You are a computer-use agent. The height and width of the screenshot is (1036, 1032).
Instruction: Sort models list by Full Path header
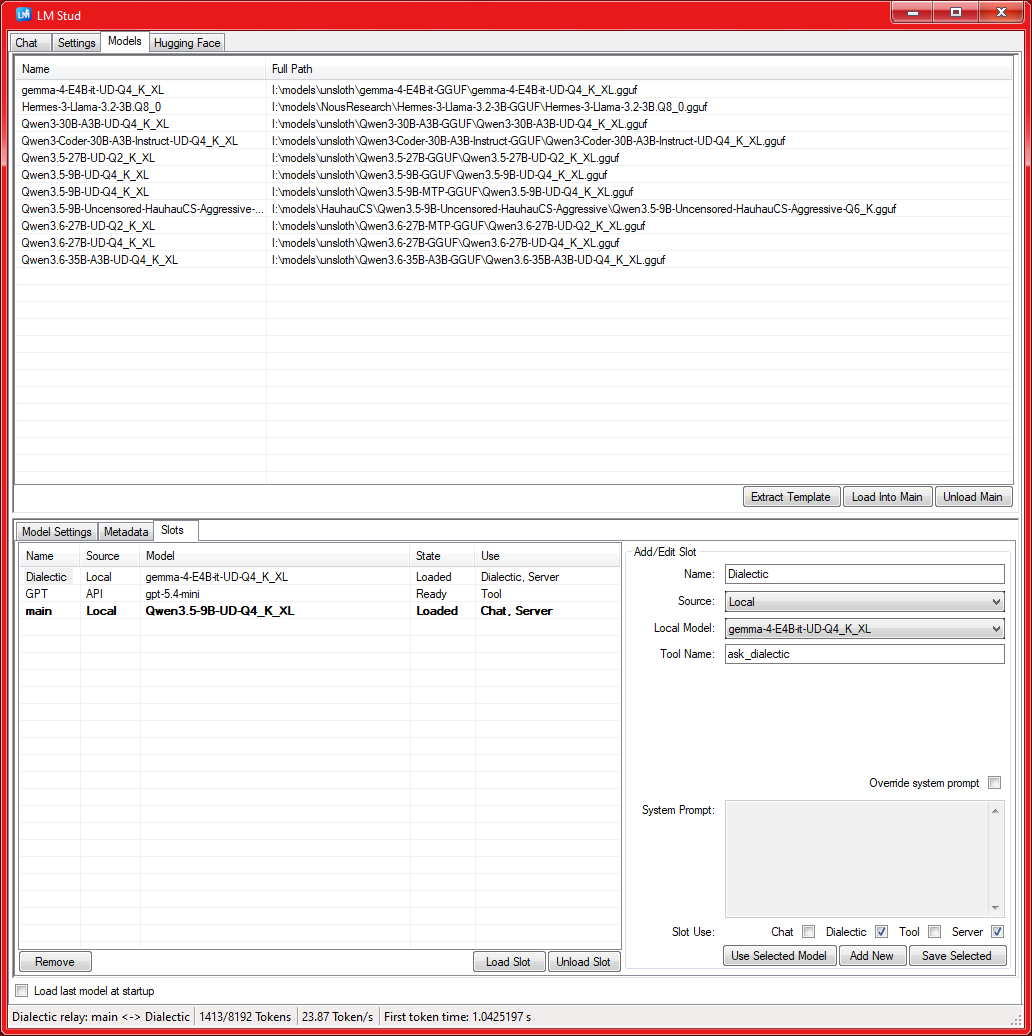639,69
